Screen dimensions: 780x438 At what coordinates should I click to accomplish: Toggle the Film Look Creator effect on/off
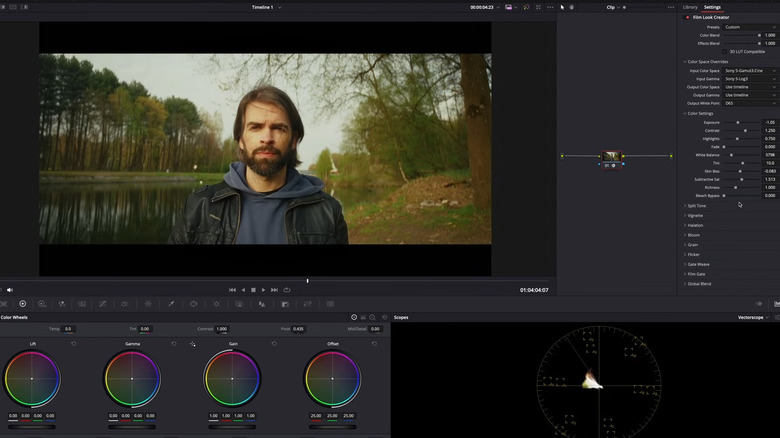[x=687, y=17]
